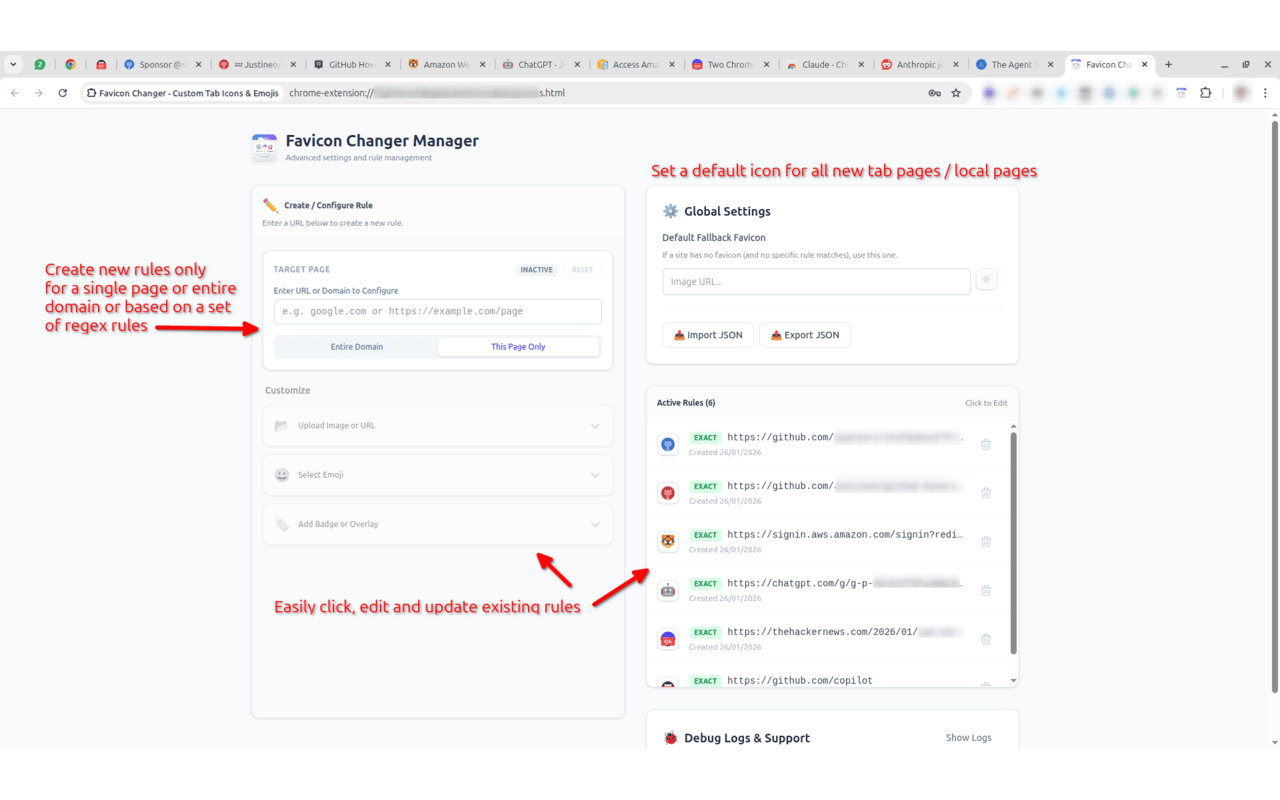Click the down arrow of the rules scrollbar

(x=1013, y=681)
